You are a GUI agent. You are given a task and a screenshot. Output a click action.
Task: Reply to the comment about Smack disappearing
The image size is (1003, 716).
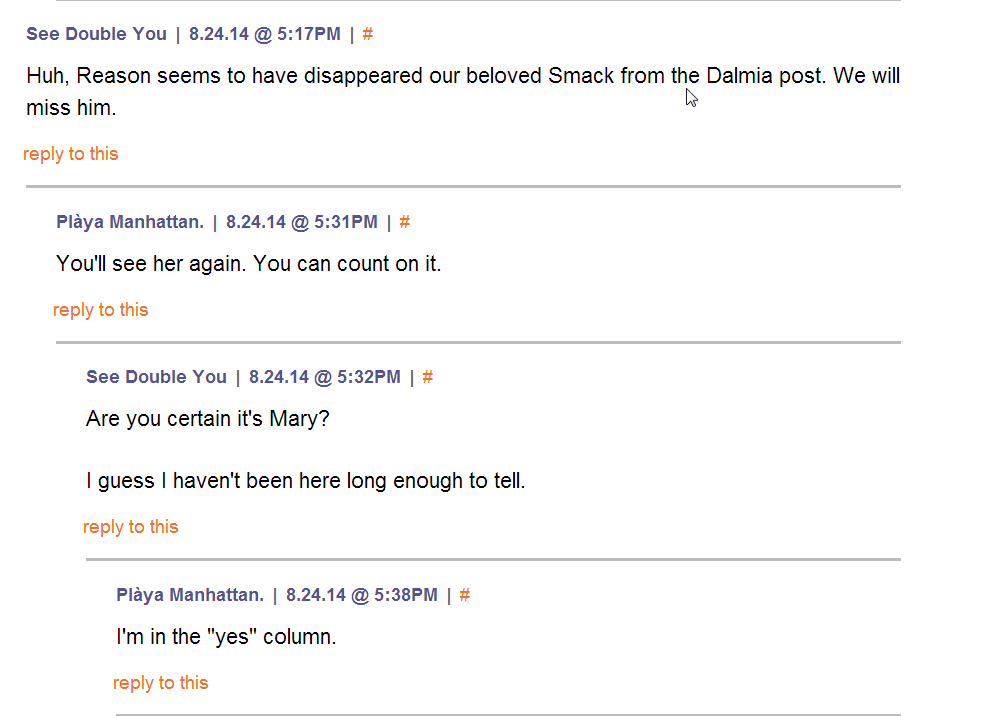click(71, 154)
